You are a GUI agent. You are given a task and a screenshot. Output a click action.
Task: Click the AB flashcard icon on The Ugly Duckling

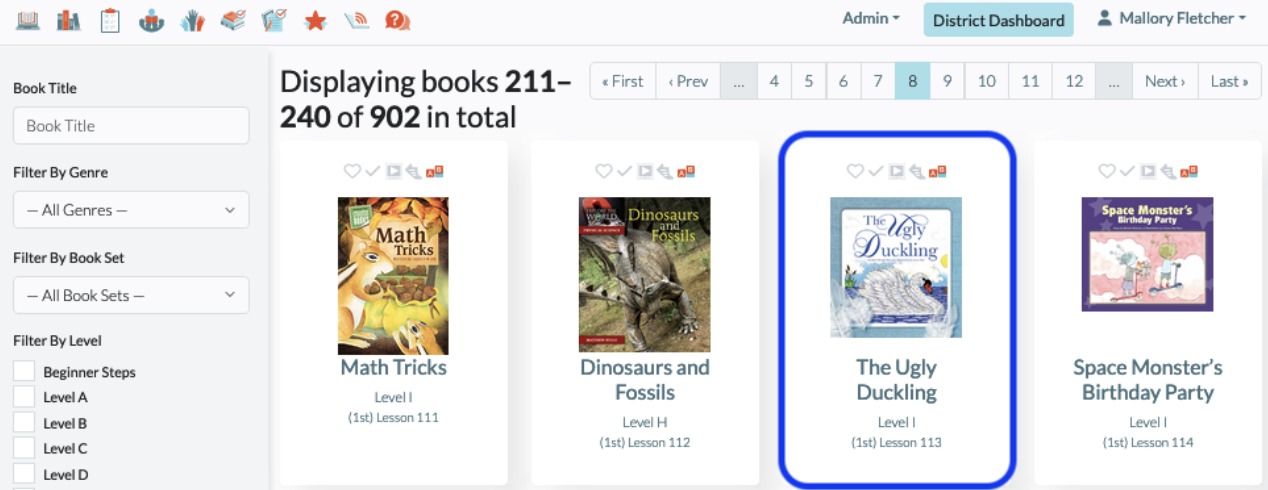point(937,171)
